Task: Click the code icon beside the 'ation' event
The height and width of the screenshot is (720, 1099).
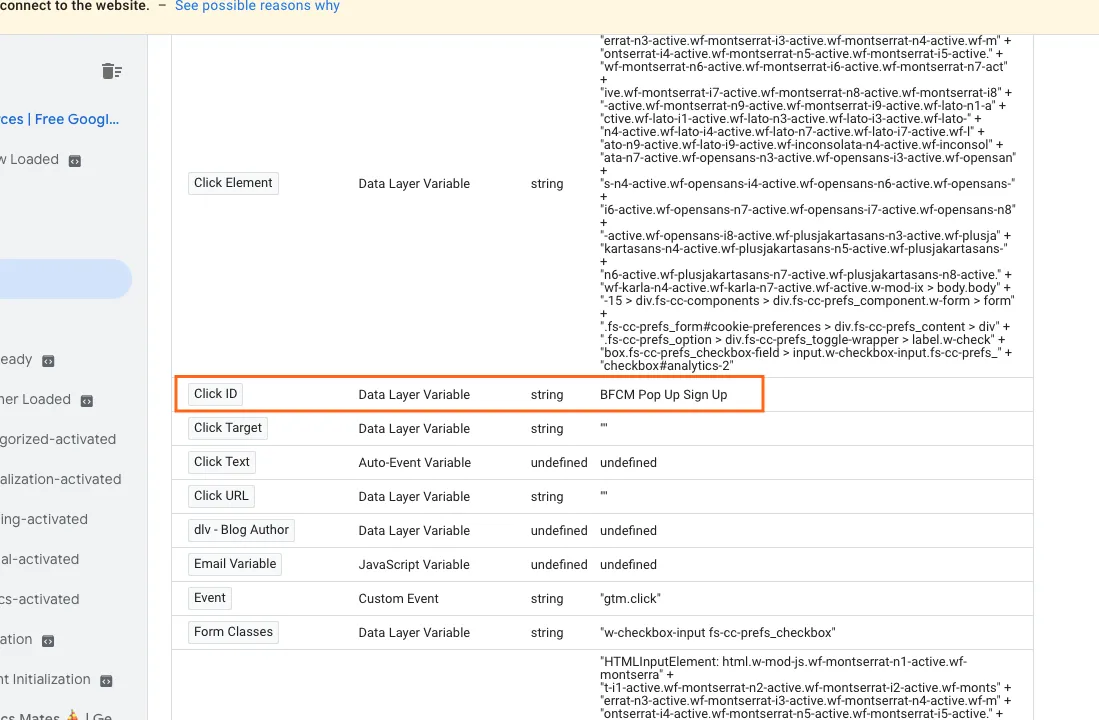Action: [x=48, y=641]
